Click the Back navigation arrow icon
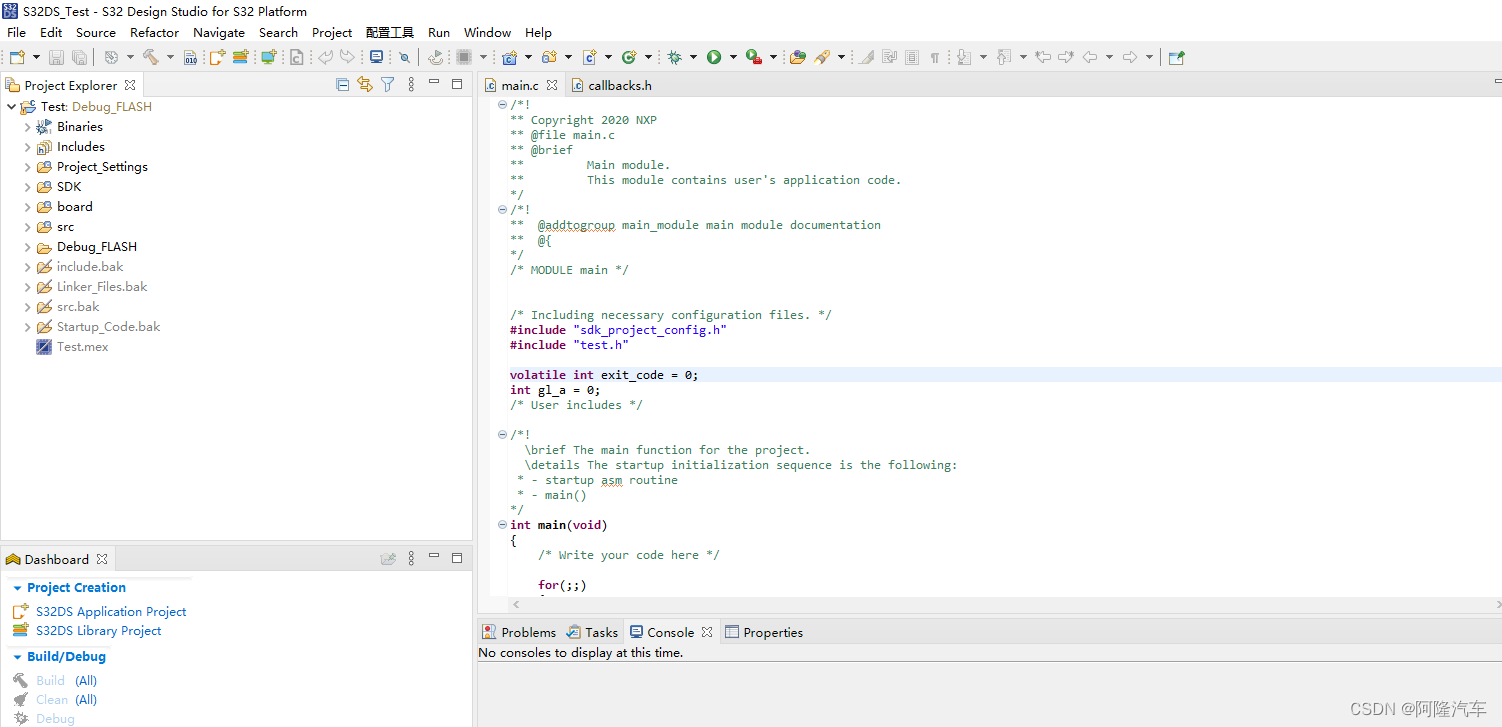Screen dimensions: 1502x727 point(1090,57)
